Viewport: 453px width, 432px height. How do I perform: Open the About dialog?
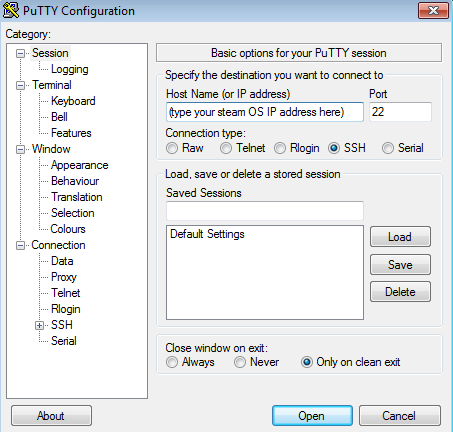point(51,416)
